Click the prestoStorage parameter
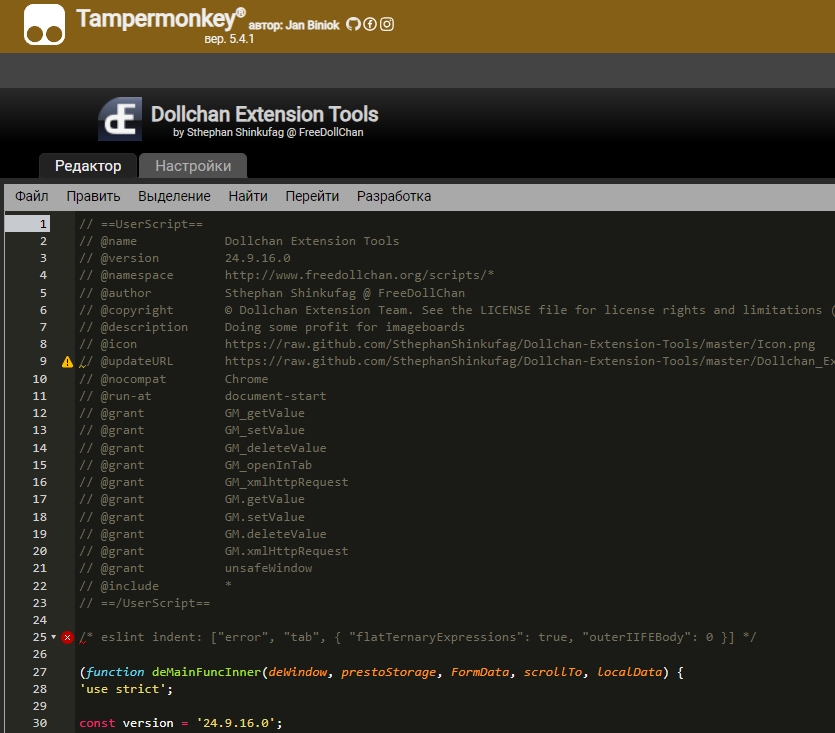835x733 pixels. point(388,672)
